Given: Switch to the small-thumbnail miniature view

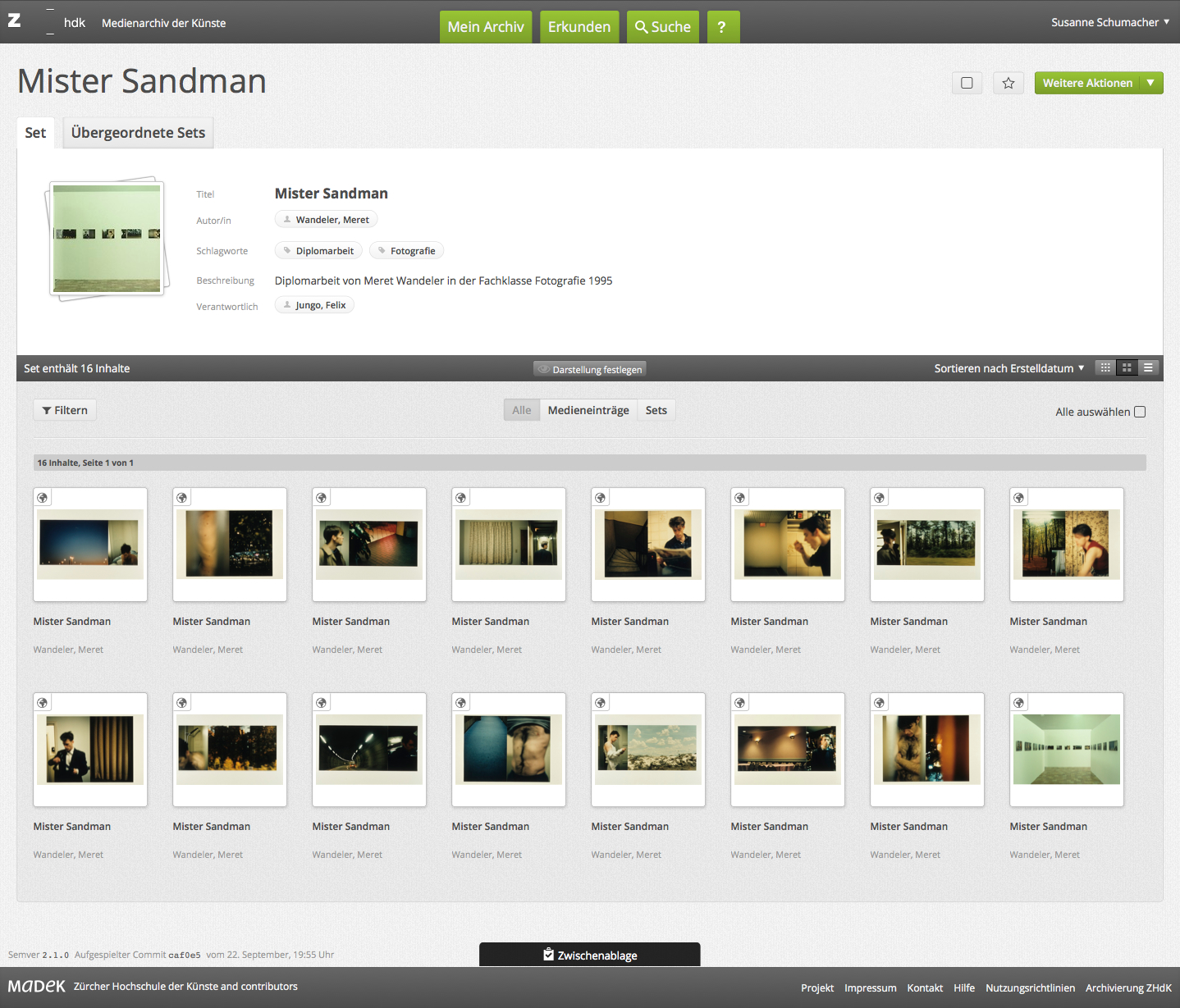Looking at the screenshot, I should [1105, 368].
